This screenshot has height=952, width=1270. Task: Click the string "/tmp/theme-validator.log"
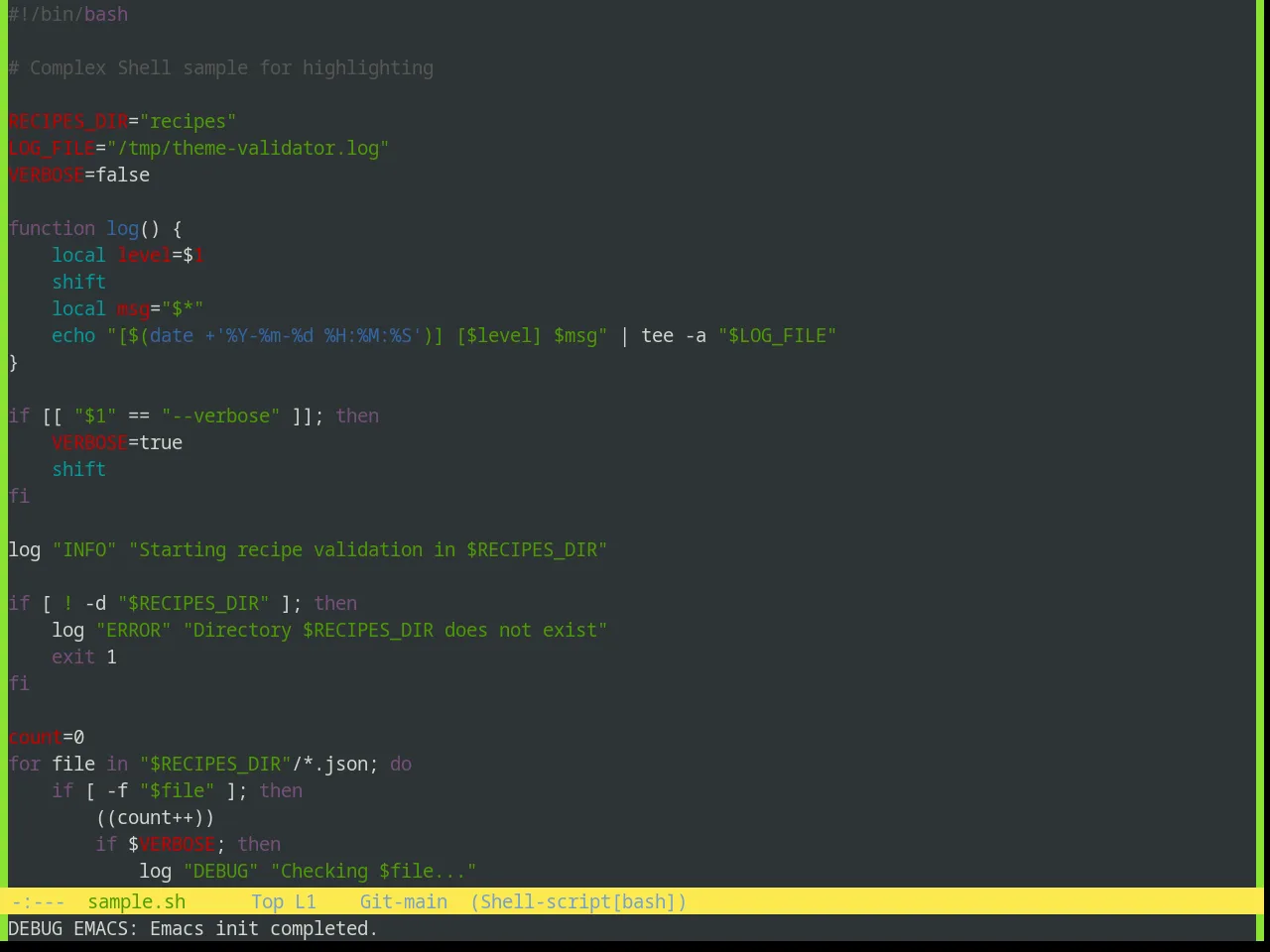pyautogui.click(x=248, y=148)
